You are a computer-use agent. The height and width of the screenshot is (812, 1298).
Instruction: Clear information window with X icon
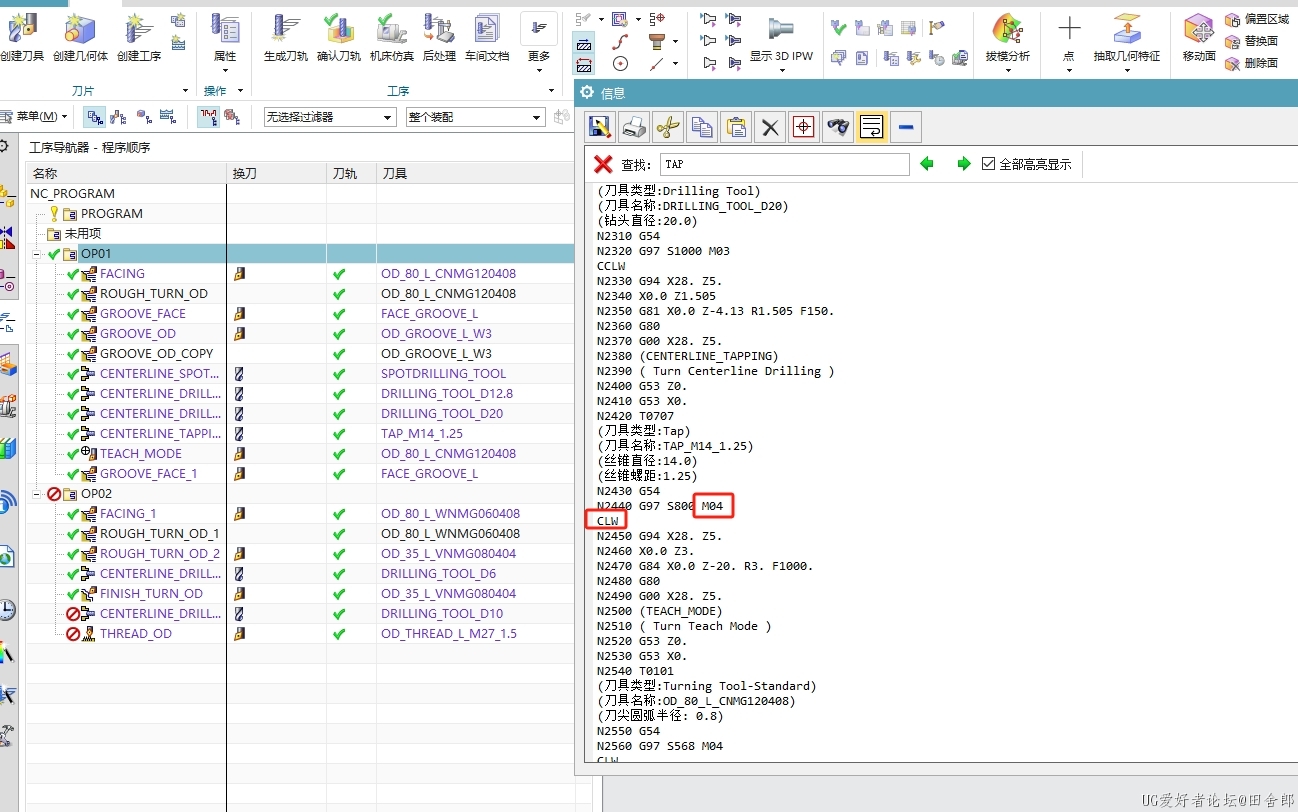769,127
